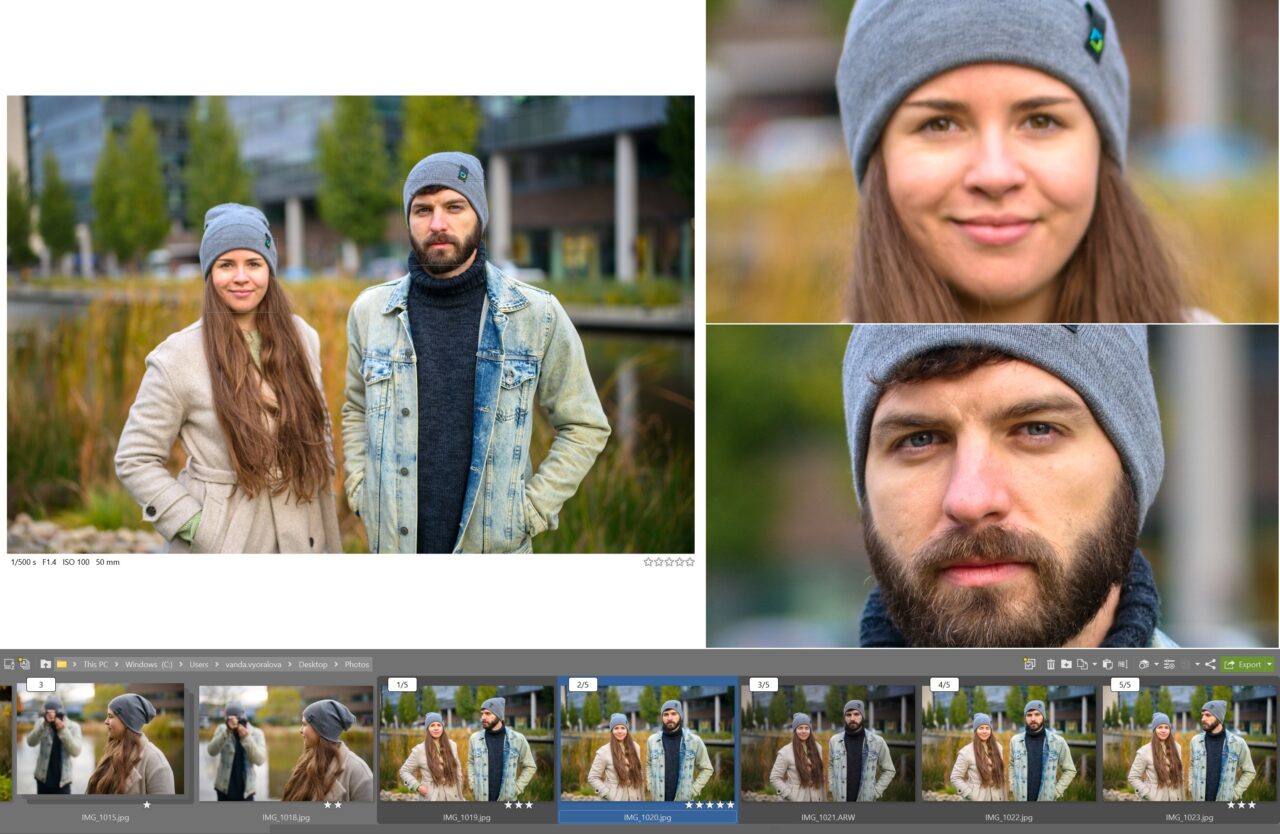
Task: Delete the selected photo with trash icon
Action: point(1051,664)
